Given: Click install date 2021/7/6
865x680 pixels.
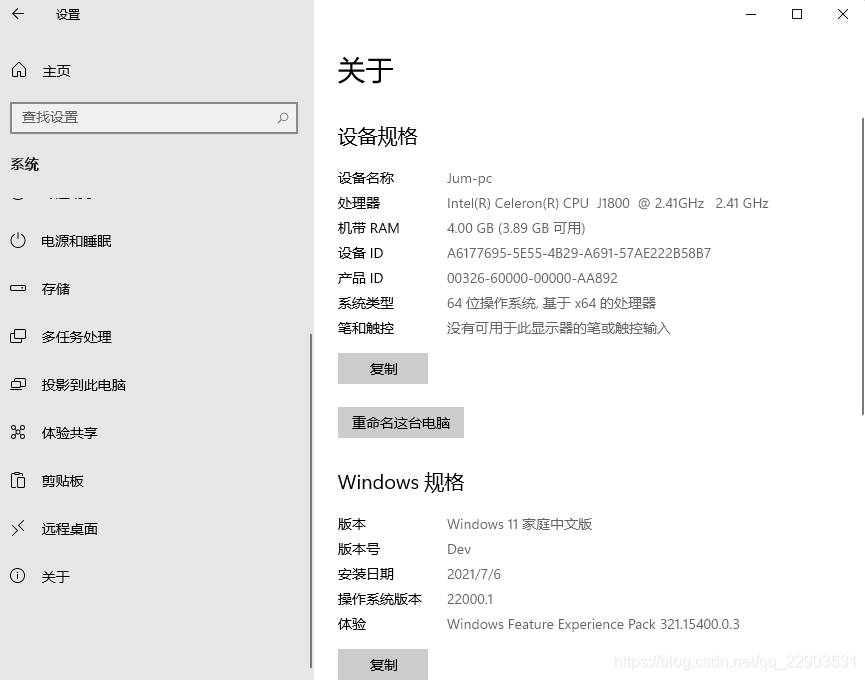Looking at the screenshot, I should click(x=474, y=574).
